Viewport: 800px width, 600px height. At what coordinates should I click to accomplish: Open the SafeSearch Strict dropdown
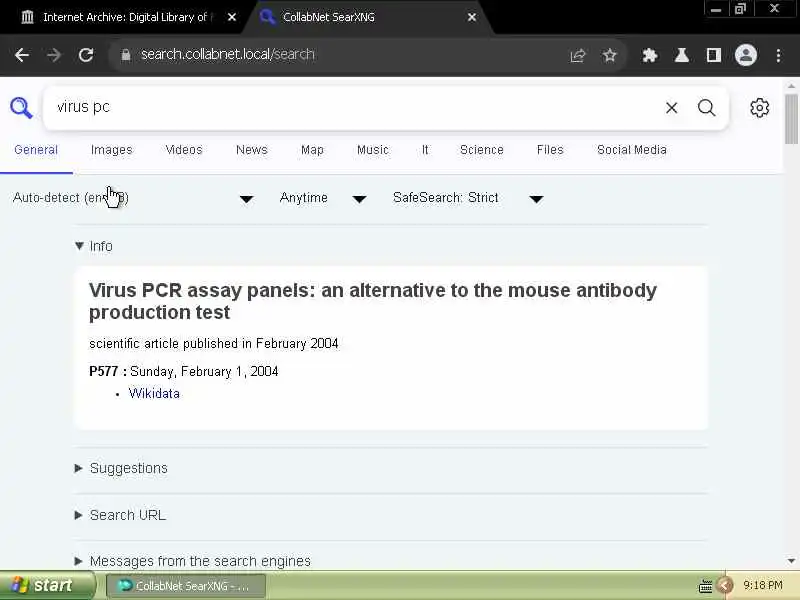pyautogui.click(x=468, y=198)
